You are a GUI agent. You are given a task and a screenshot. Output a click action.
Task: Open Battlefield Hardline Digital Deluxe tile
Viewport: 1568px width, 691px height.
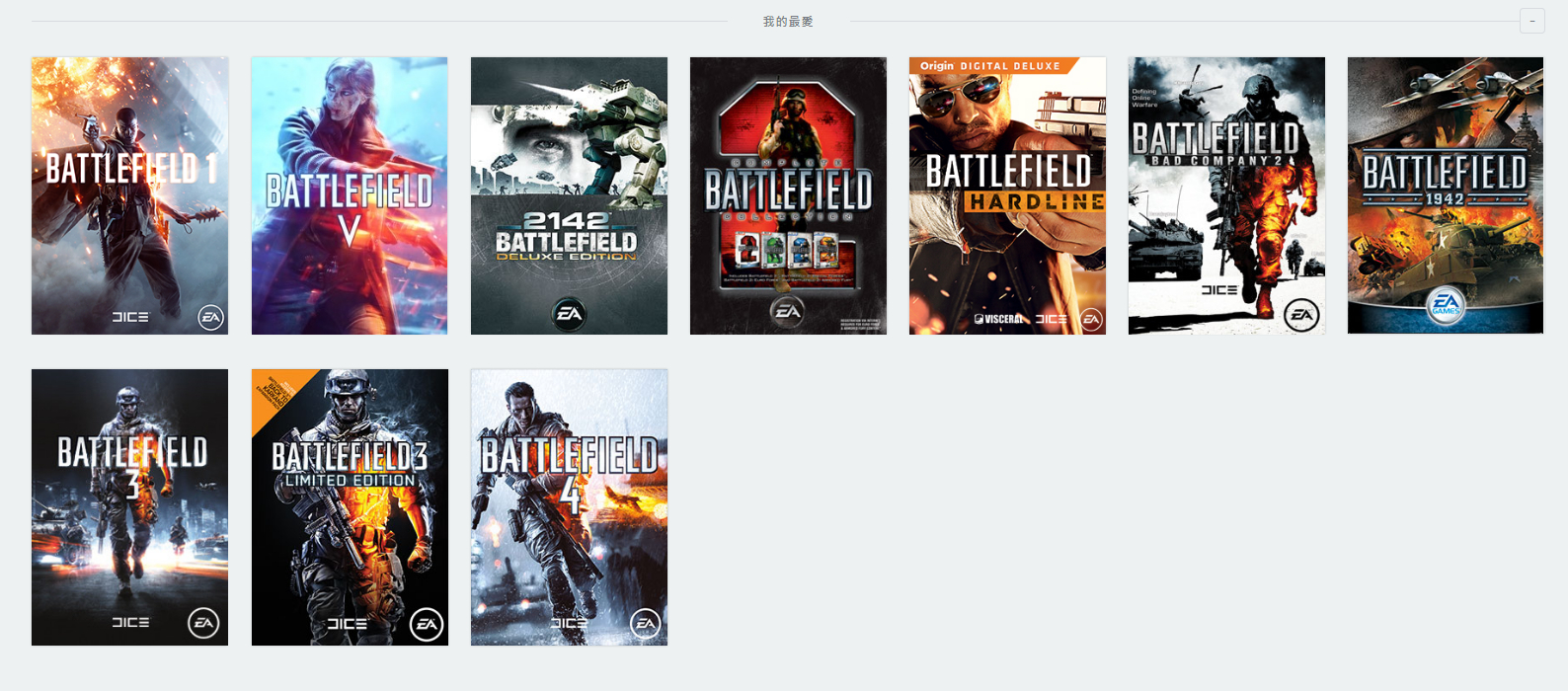[1007, 195]
